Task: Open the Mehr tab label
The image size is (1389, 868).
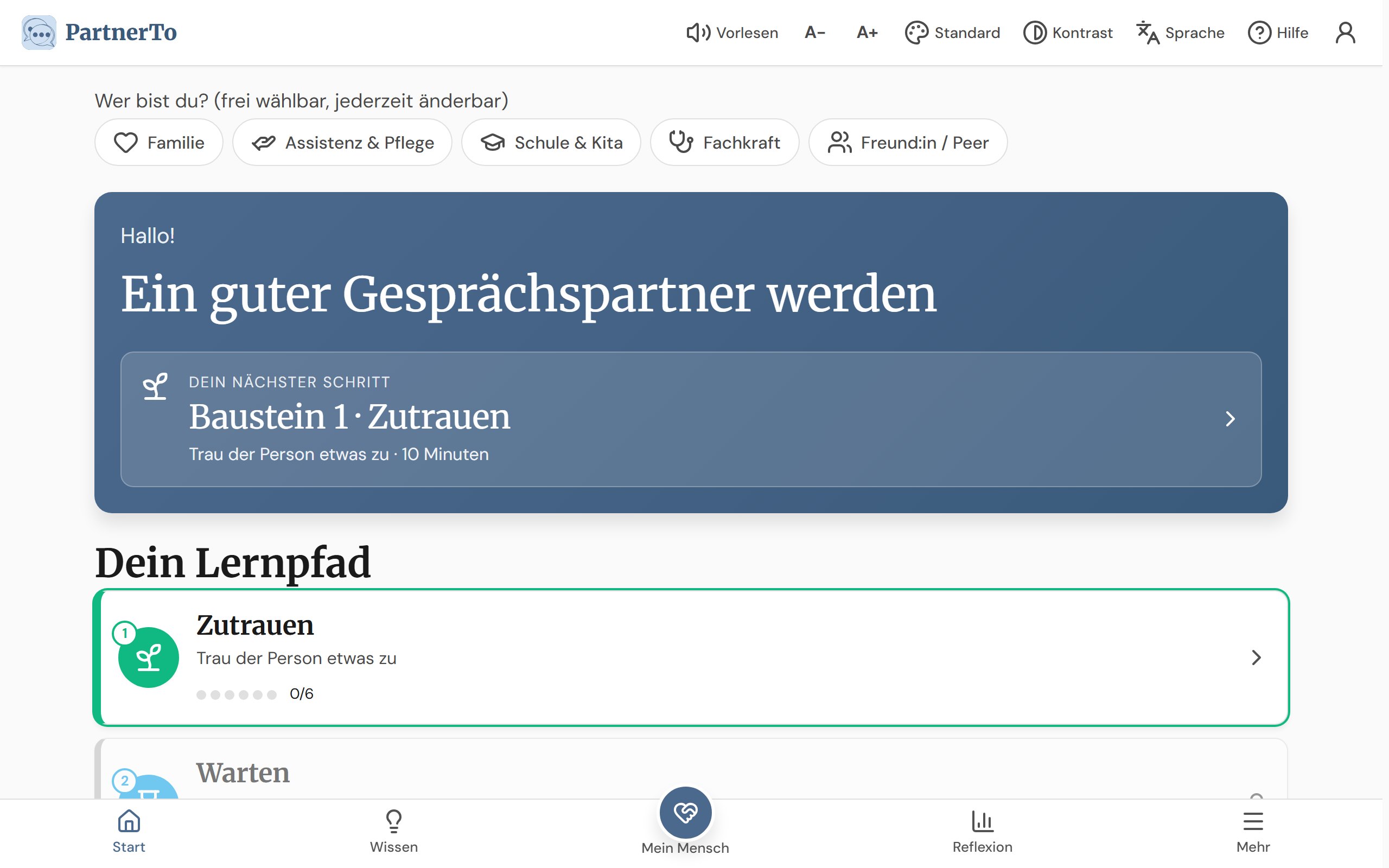Action: pos(1253,847)
